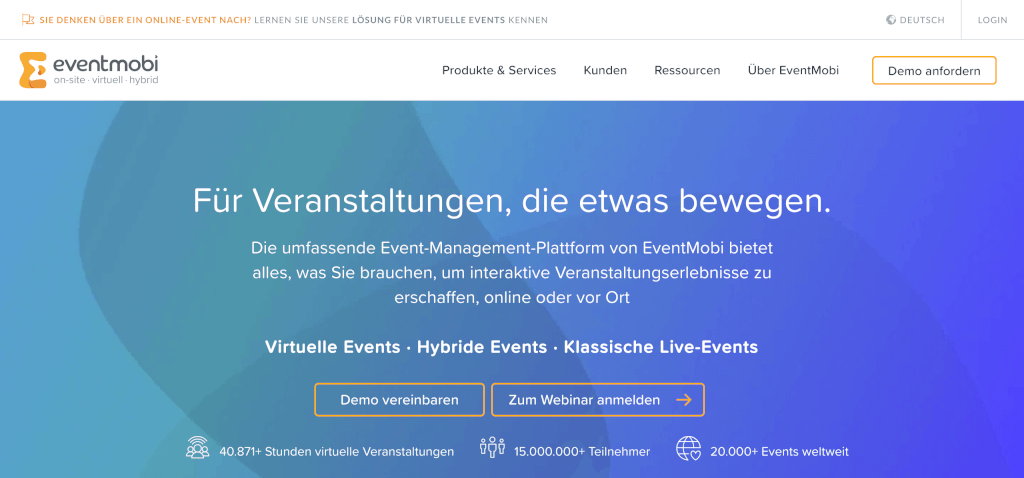Click the '15.000.000+ Teilnehmer' text
The height and width of the screenshot is (478, 1024).
pyautogui.click(x=582, y=451)
